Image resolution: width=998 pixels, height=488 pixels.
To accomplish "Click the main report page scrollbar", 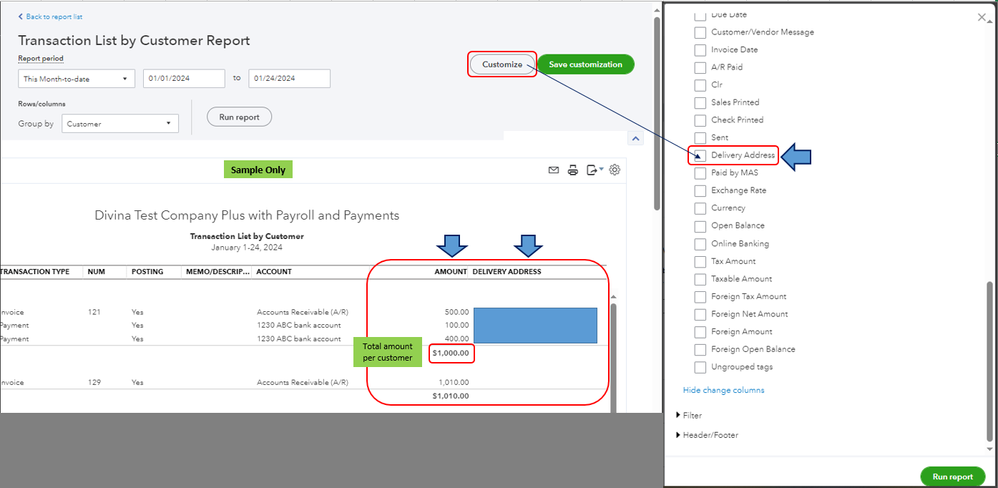I will pyautogui.click(x=657, y=115).
